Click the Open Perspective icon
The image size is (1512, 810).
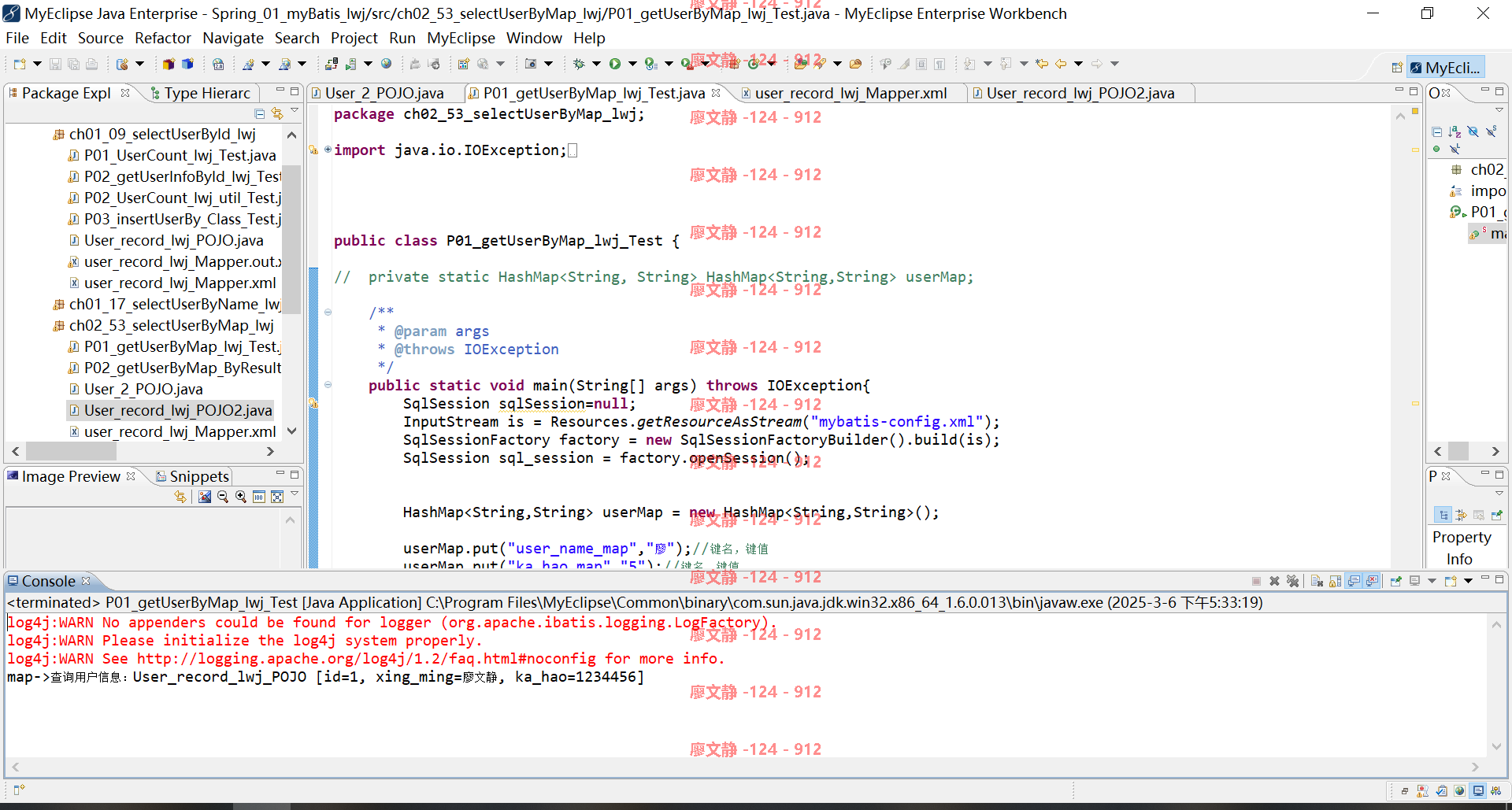click(1397, 68)
